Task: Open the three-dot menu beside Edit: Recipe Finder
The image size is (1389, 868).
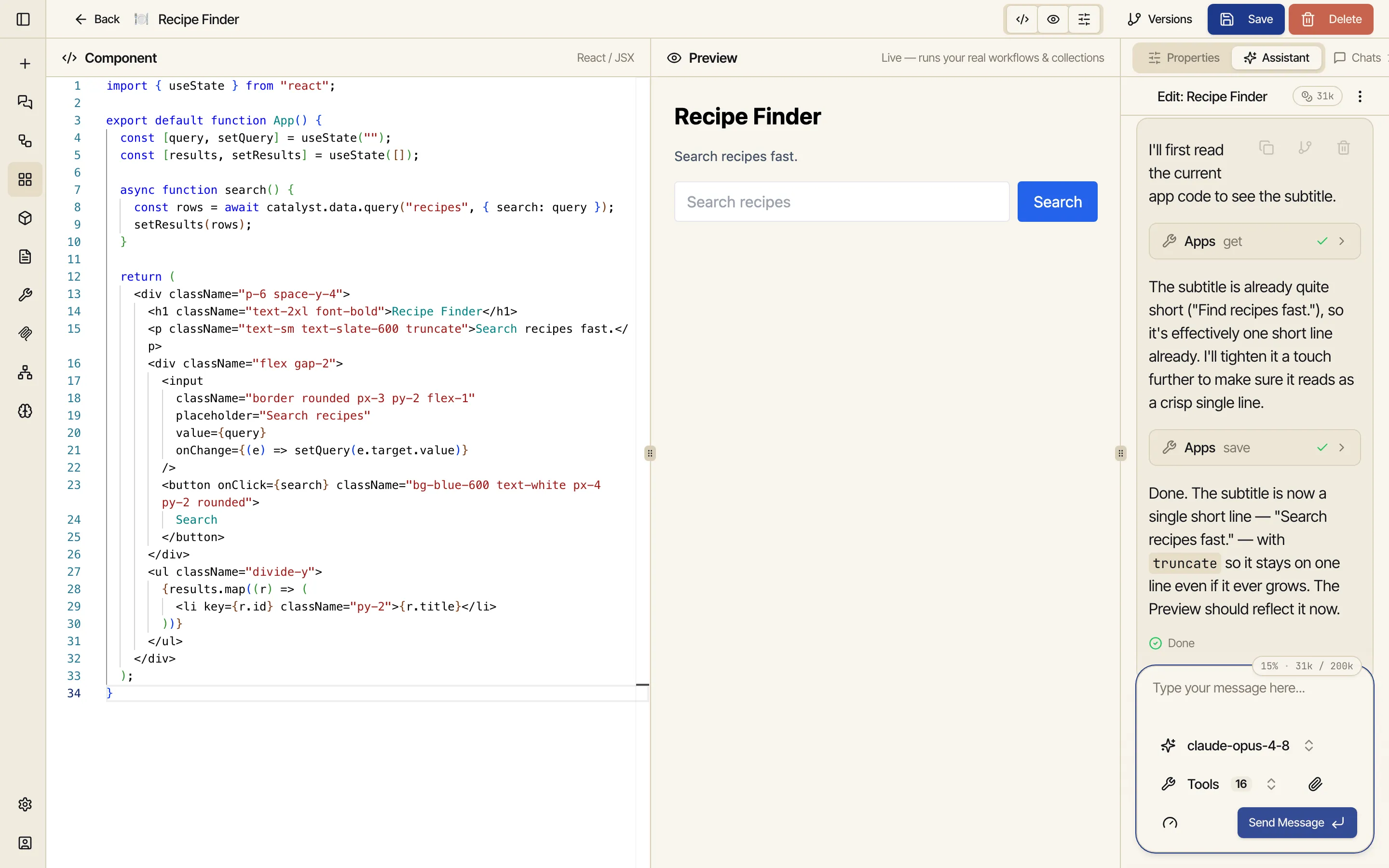Action: click(1359, 96)
